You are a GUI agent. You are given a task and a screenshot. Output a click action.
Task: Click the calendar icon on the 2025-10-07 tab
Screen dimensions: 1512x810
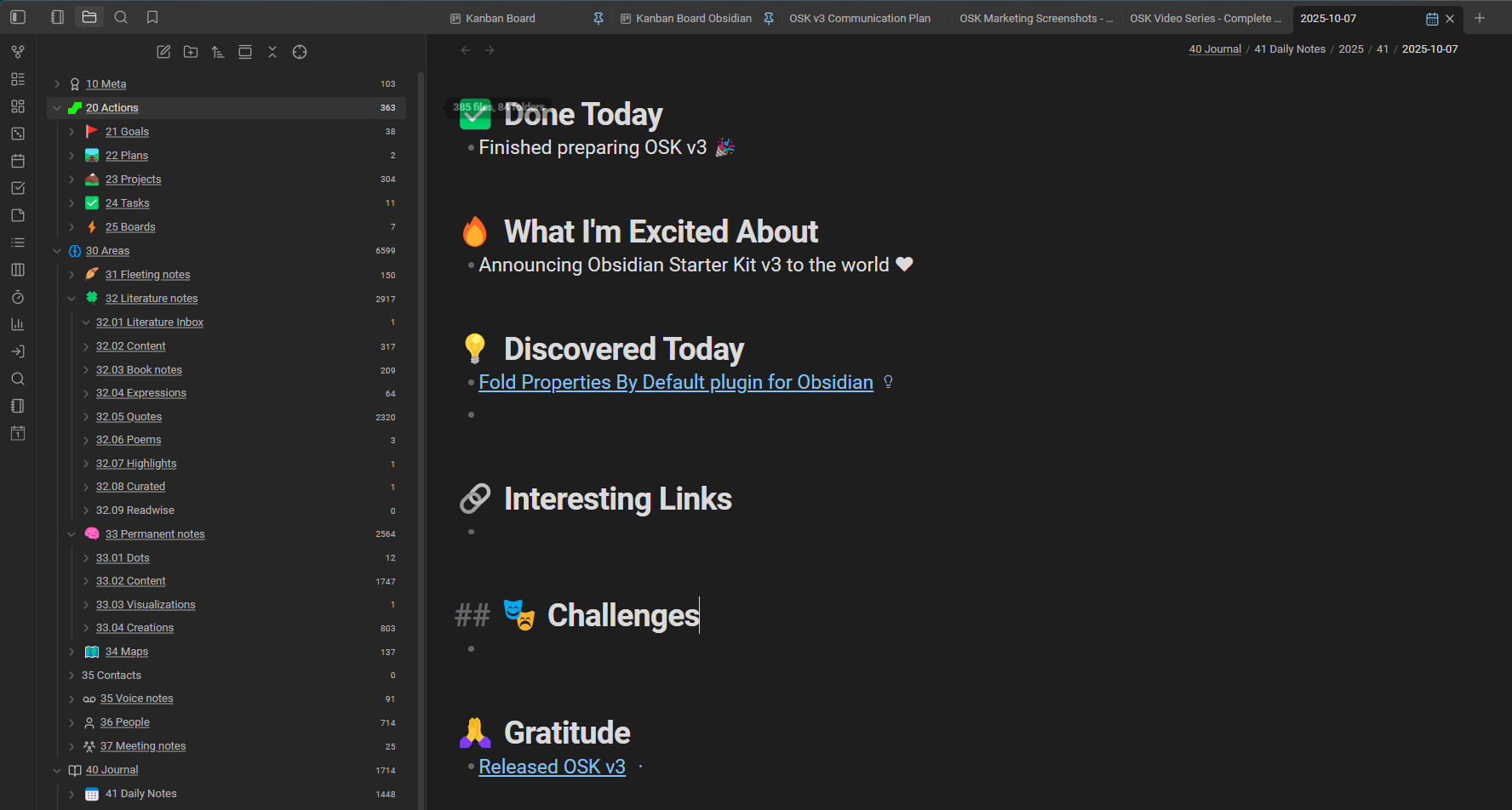click(1432, 19)
